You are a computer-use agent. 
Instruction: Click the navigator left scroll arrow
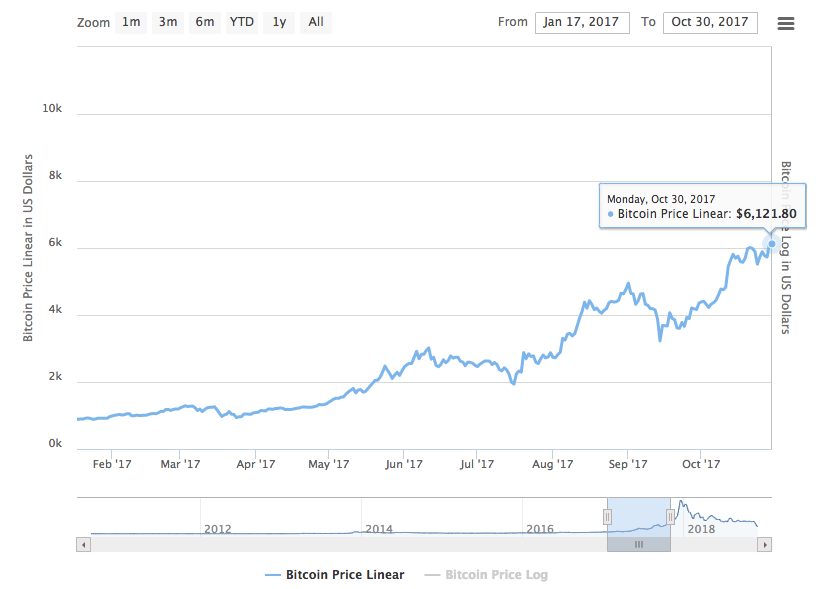tap(83, 545)
